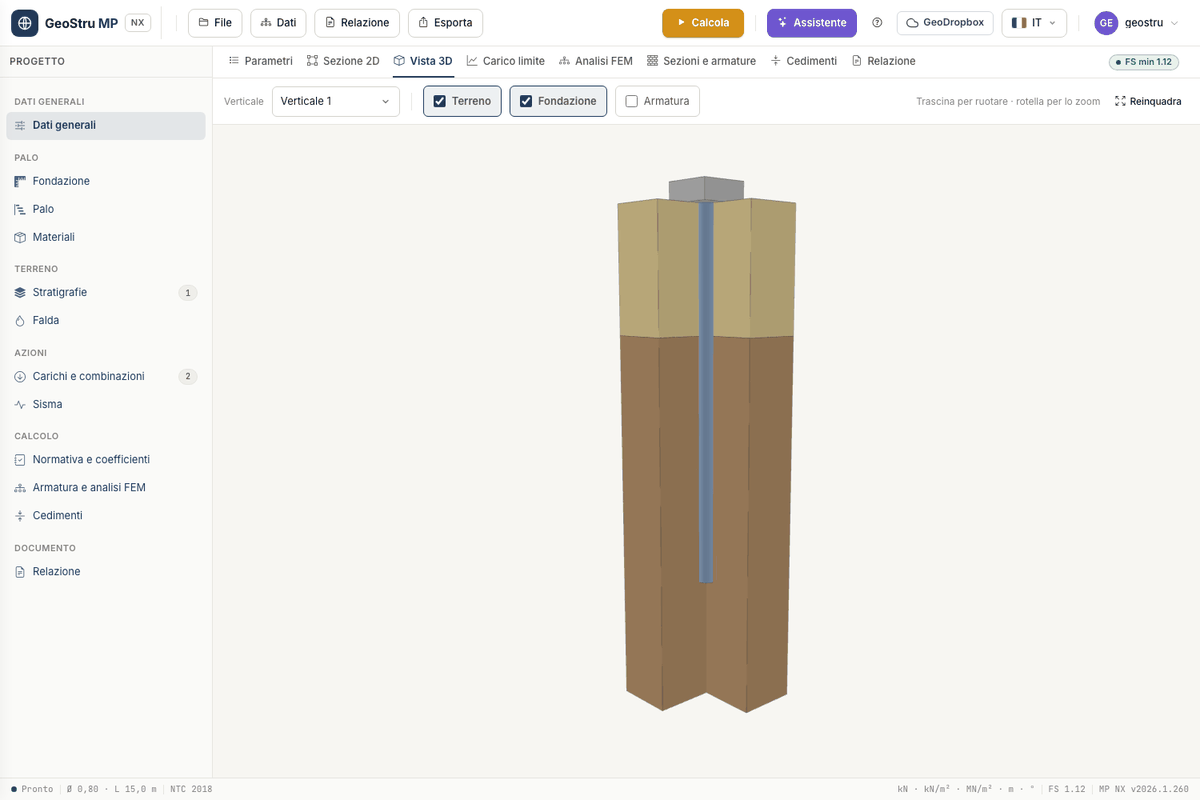This screenshot has width=1200, height=800.
Task: Click the Sisma waveform icon
Action: 20,405
